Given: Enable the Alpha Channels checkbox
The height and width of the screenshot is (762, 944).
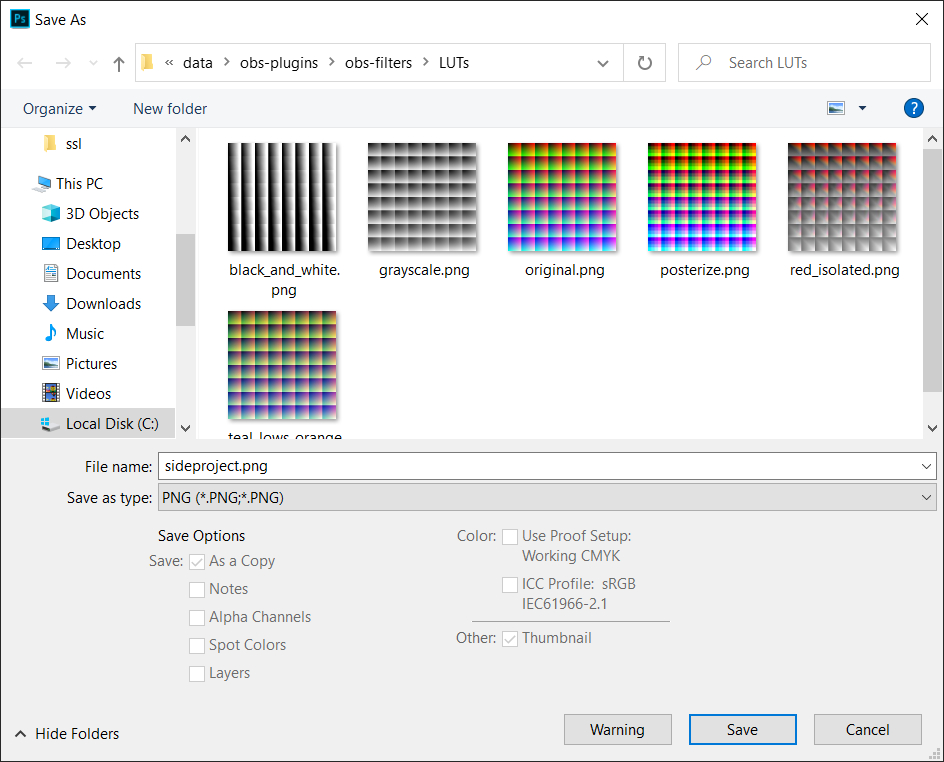Looking at the screenshot, I should (197, 618).
